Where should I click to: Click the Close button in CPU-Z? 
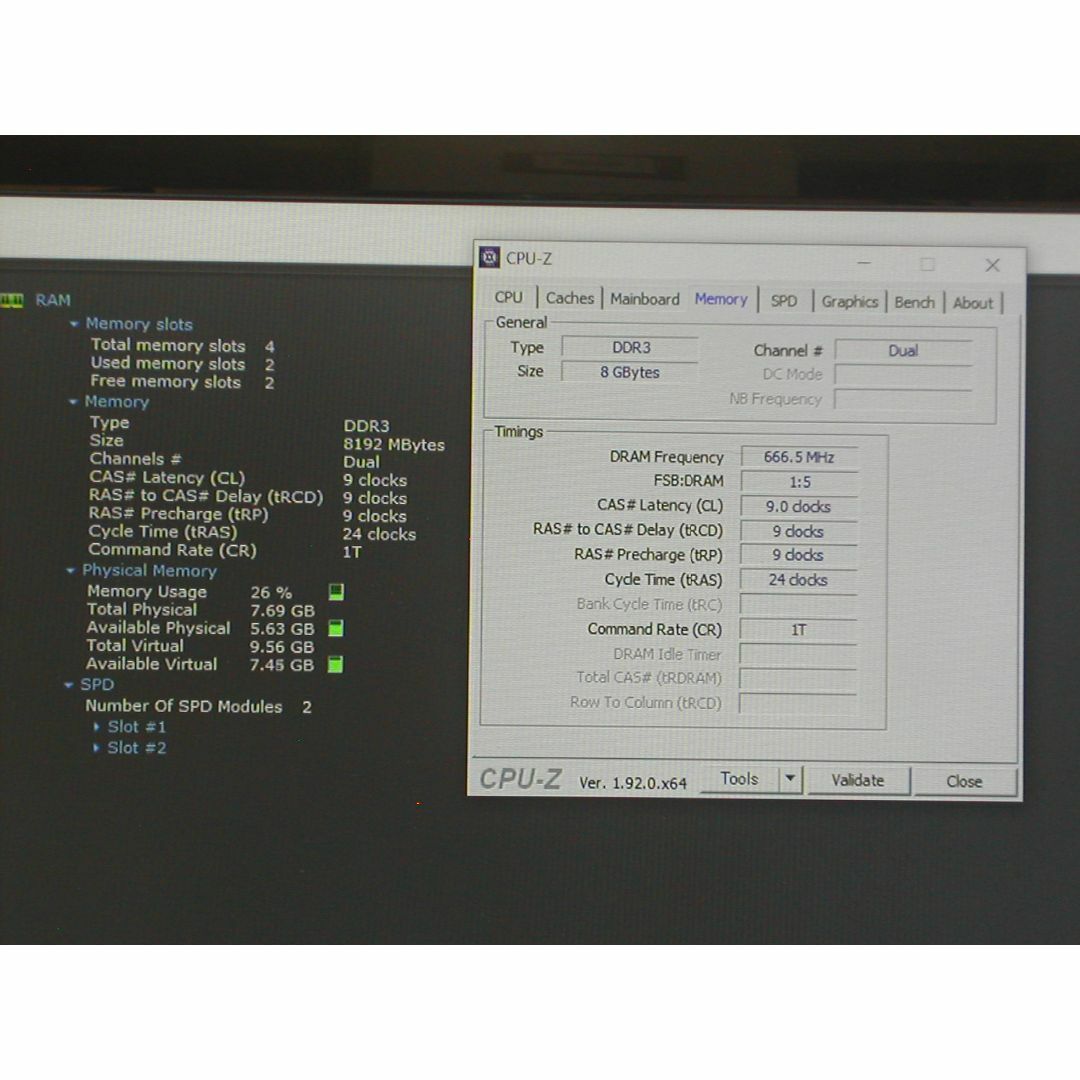click(964, 782)
